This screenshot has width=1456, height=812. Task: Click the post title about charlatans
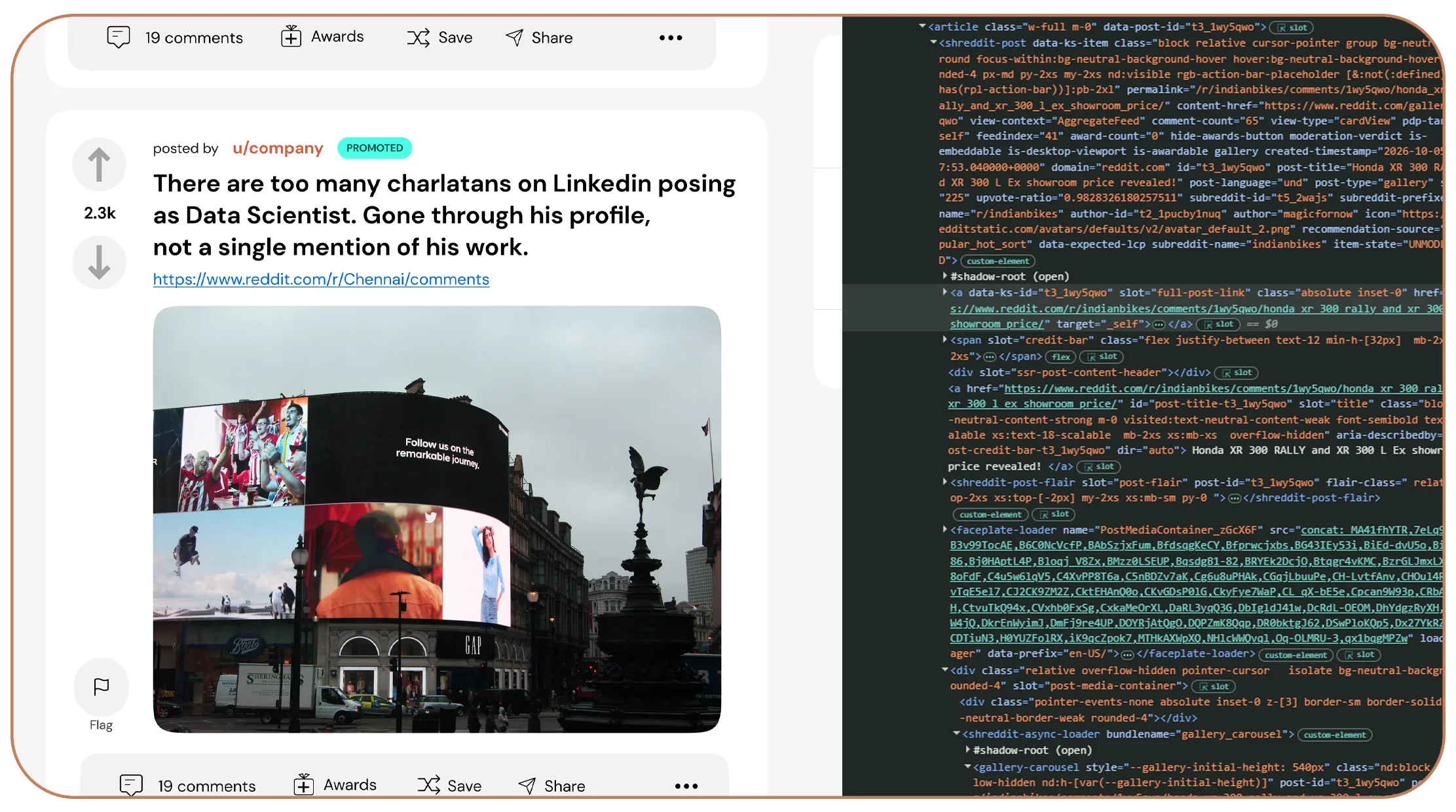[444, 215]
